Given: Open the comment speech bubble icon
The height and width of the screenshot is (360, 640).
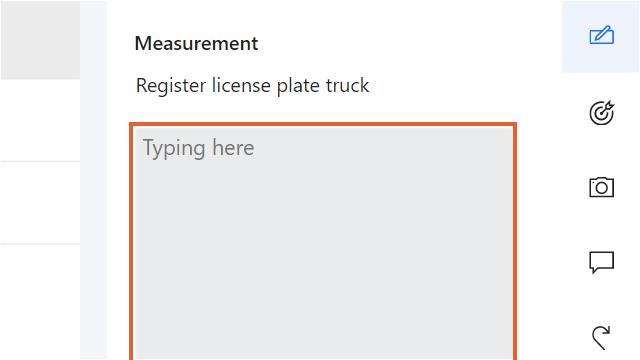Looking at the screenshot, I should coord(602,262).
